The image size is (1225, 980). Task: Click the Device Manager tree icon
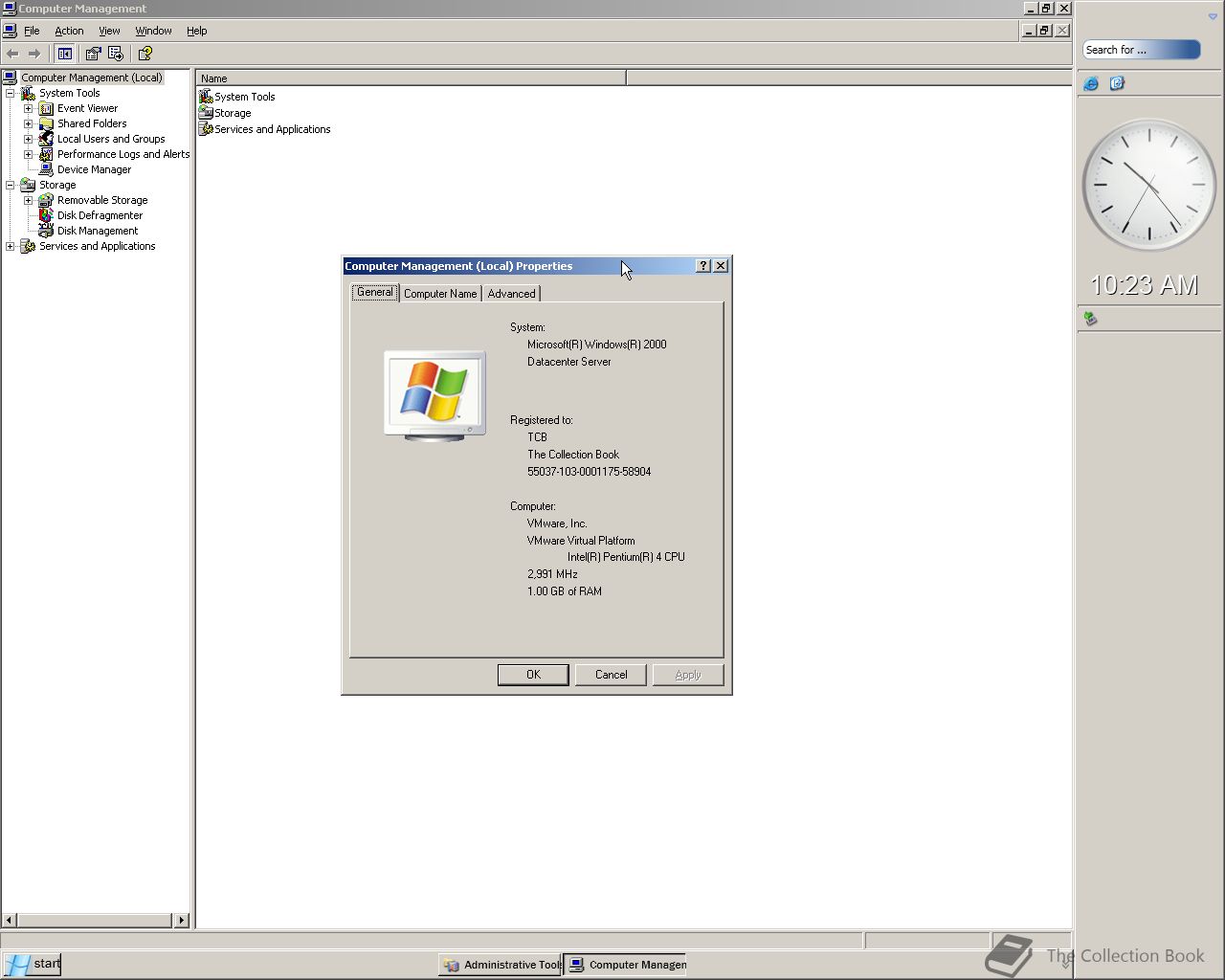click(x=46, y=169)
